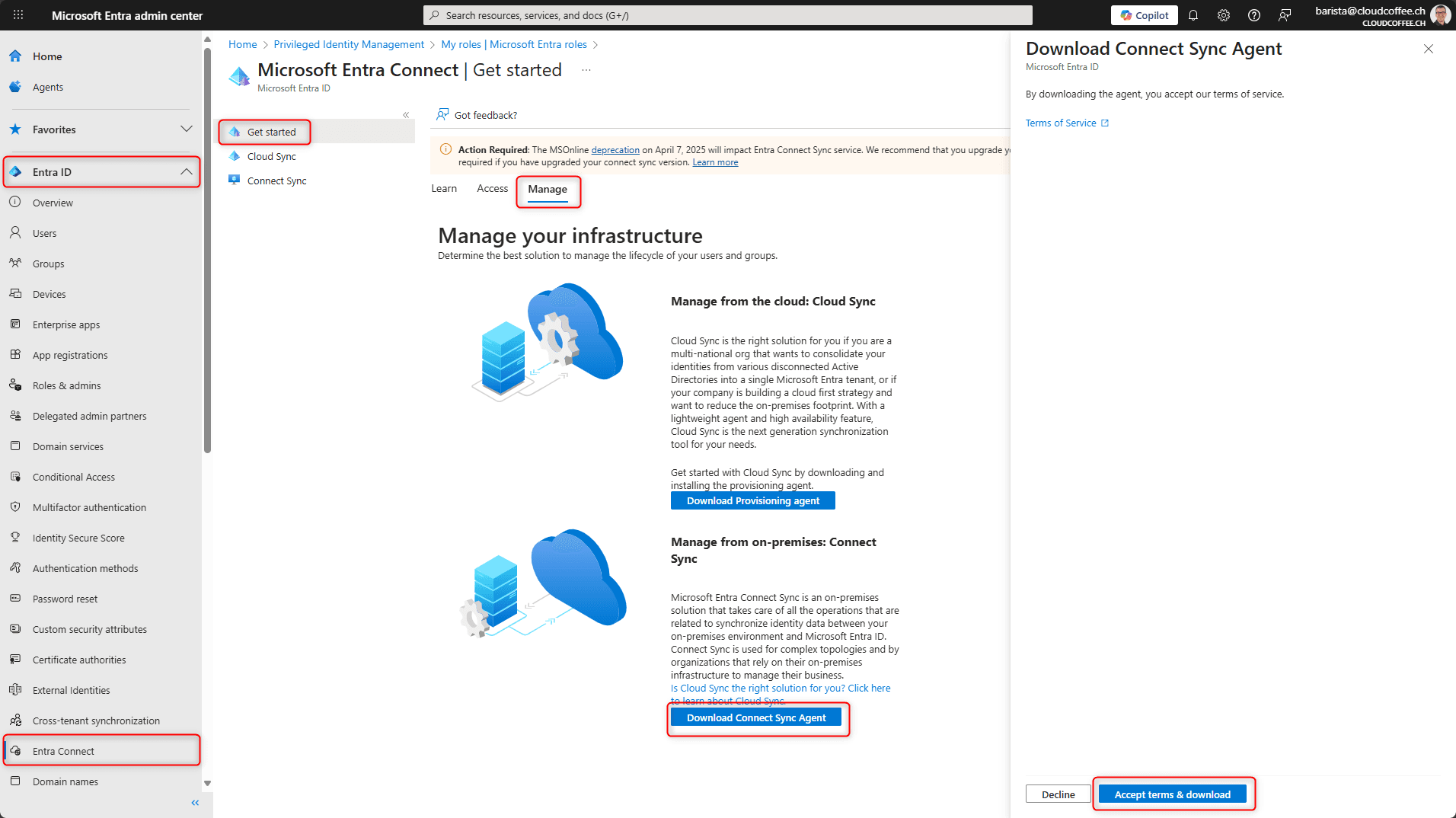Collapse the left navigation sidebar
Viewport: 1456px width, 818px height.
(195, 803)
